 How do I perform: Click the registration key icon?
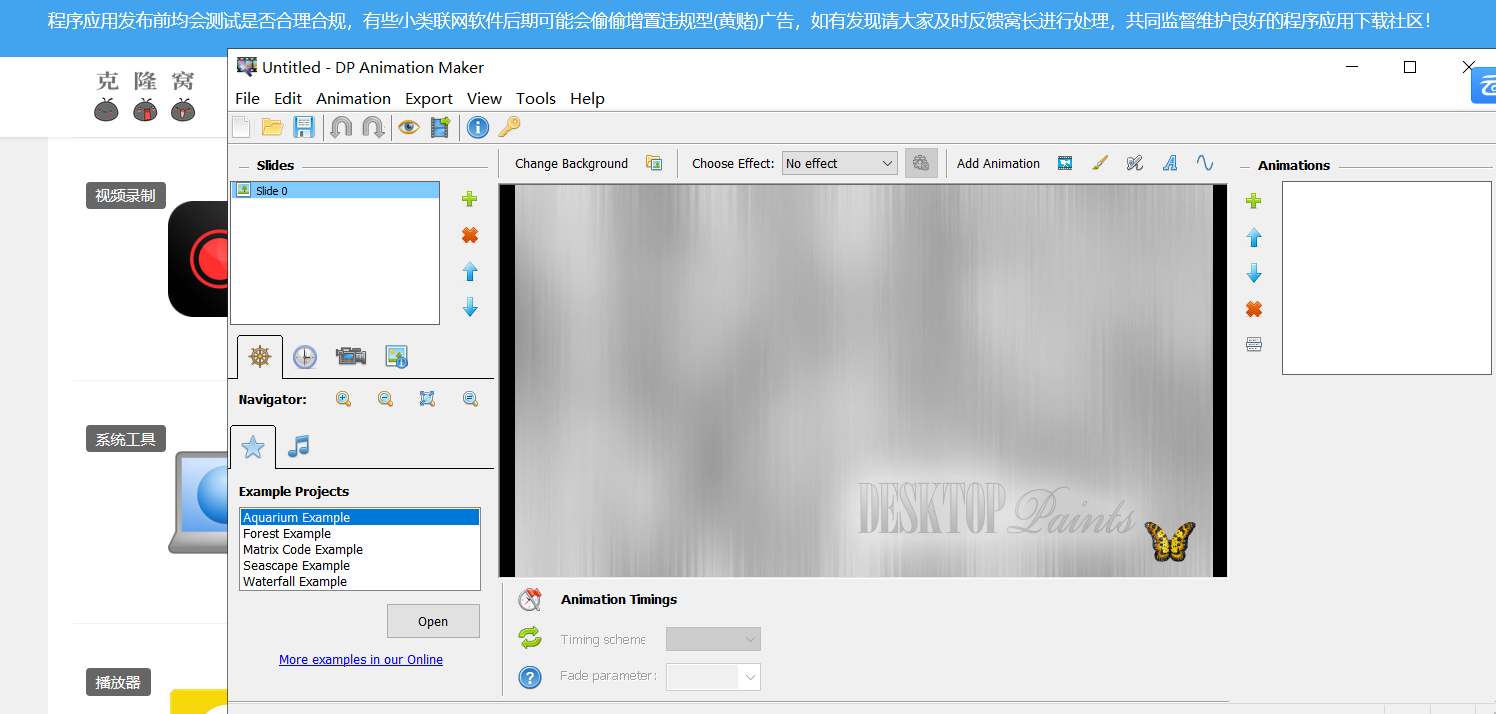point(509,127)
